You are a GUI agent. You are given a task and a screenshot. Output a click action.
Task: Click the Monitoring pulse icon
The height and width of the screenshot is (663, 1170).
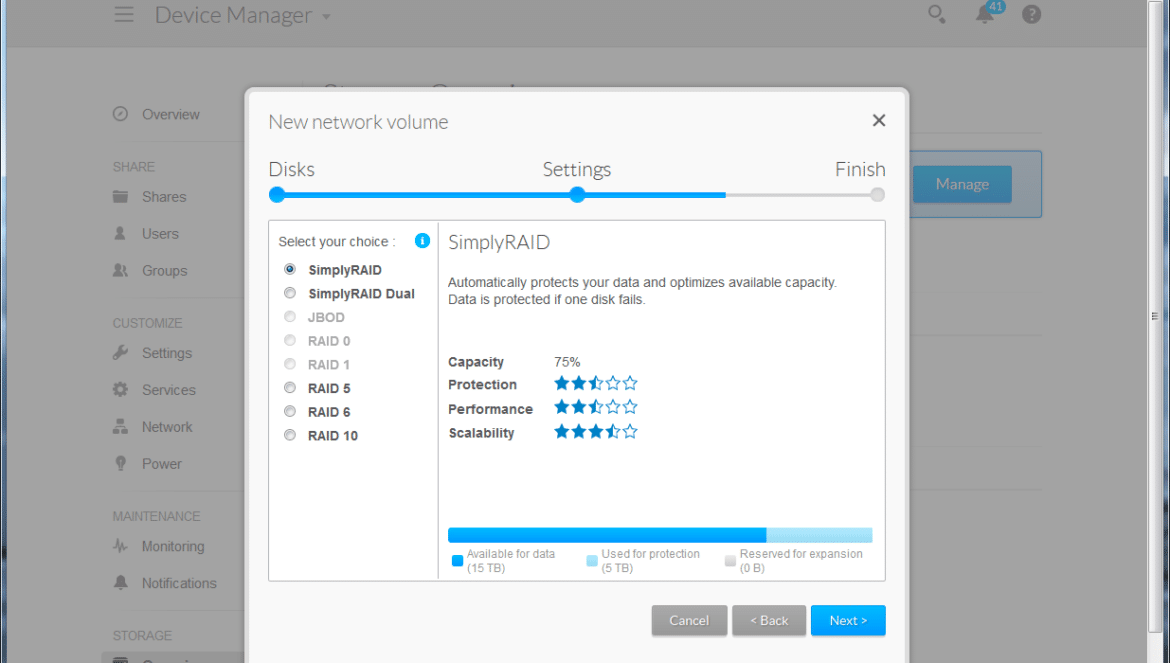click(x=120, y=546)
